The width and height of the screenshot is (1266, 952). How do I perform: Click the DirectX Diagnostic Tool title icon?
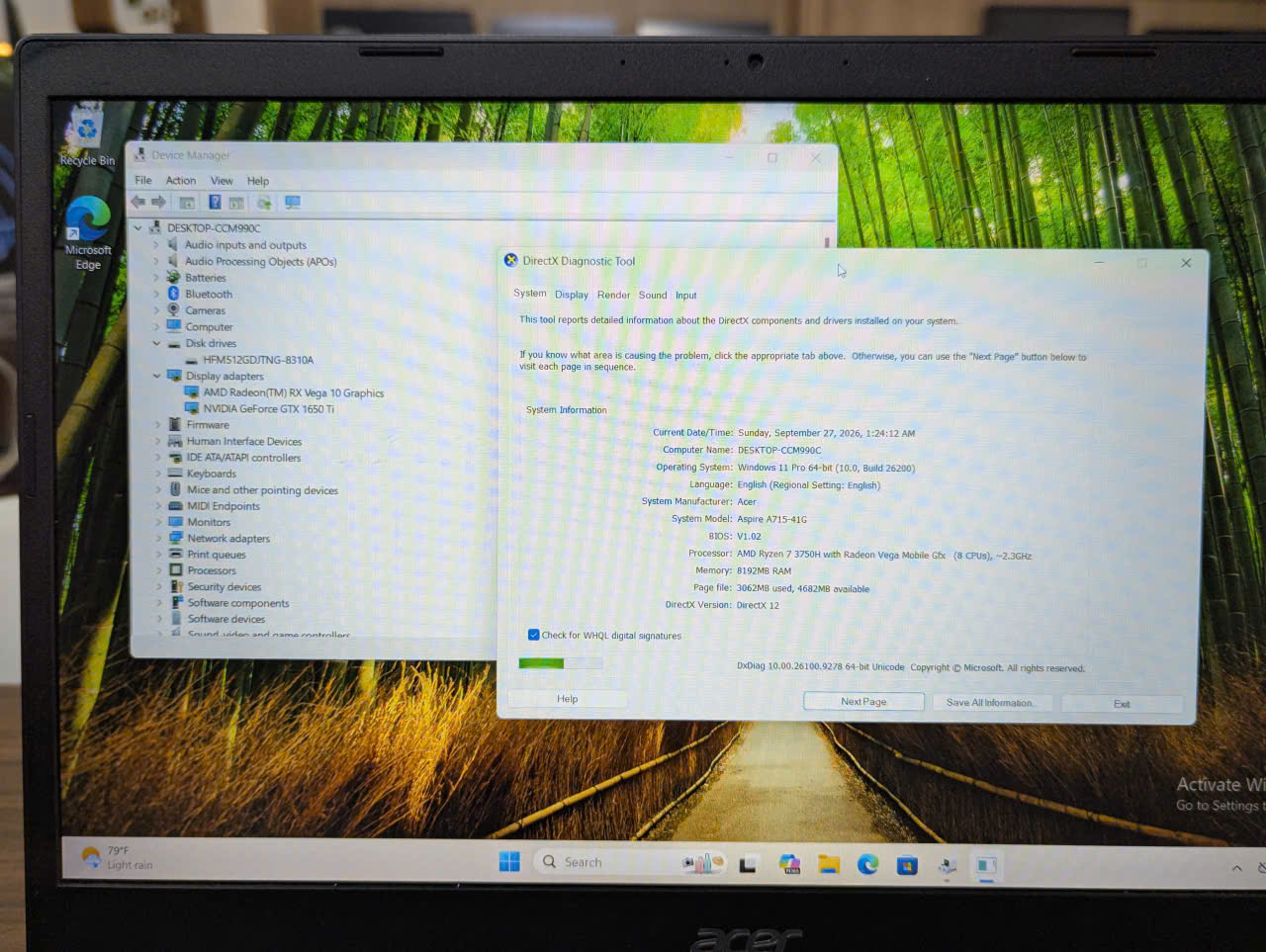[x=510, y=260]
